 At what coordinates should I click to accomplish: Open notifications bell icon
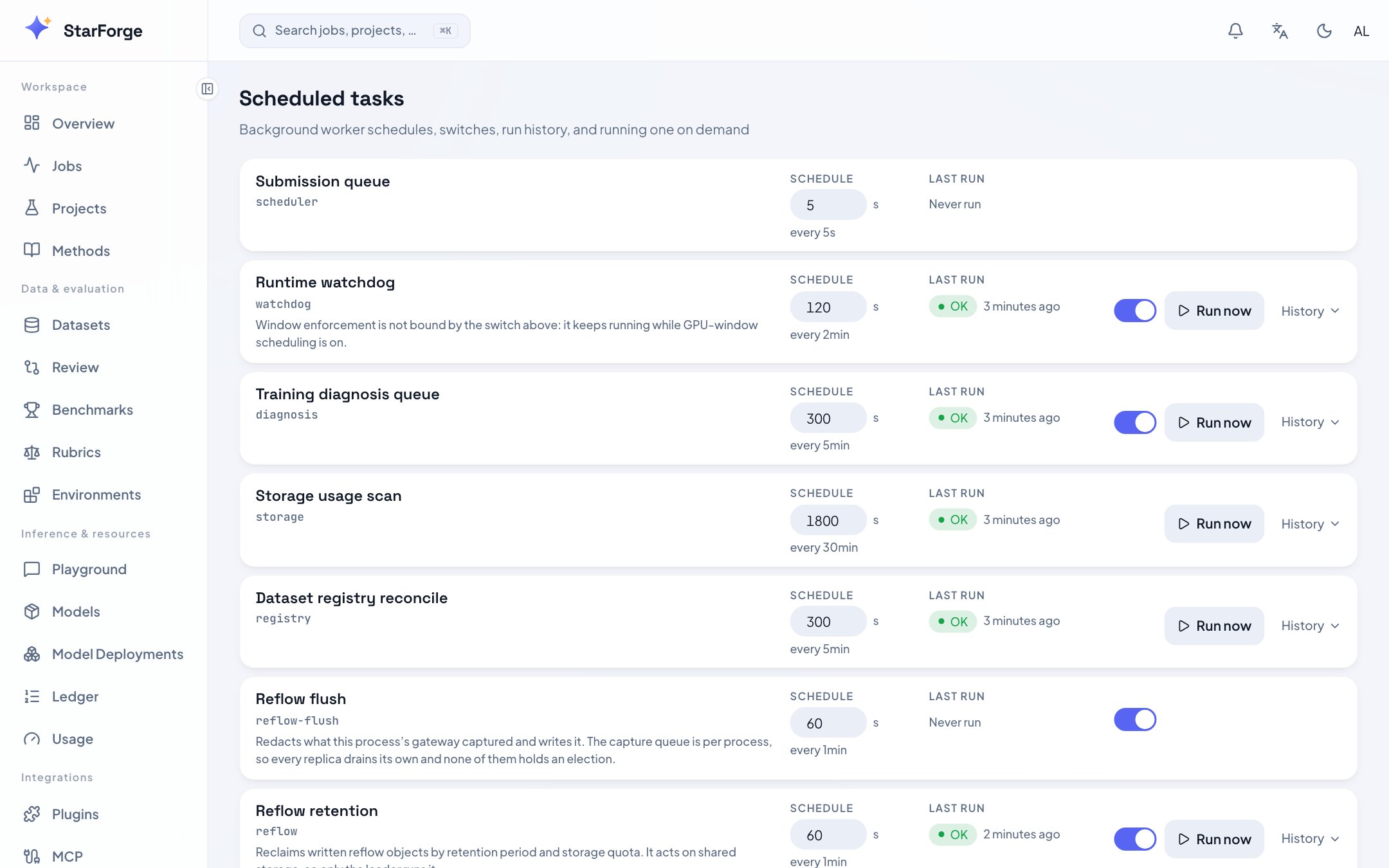pos(1235,31)
